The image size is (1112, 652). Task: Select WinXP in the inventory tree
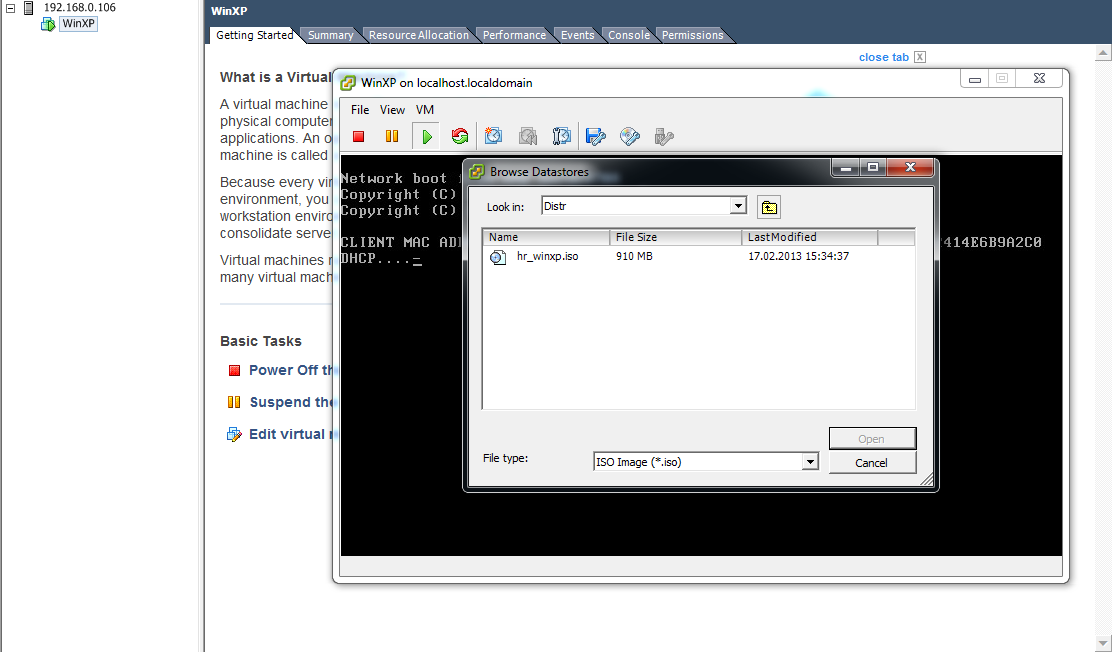(x=78, y=23)
